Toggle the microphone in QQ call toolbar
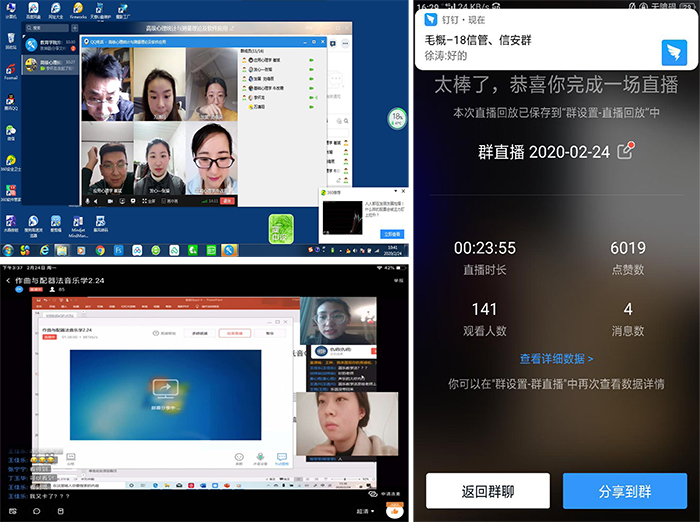The image size is (700, 522). (89, 200)
